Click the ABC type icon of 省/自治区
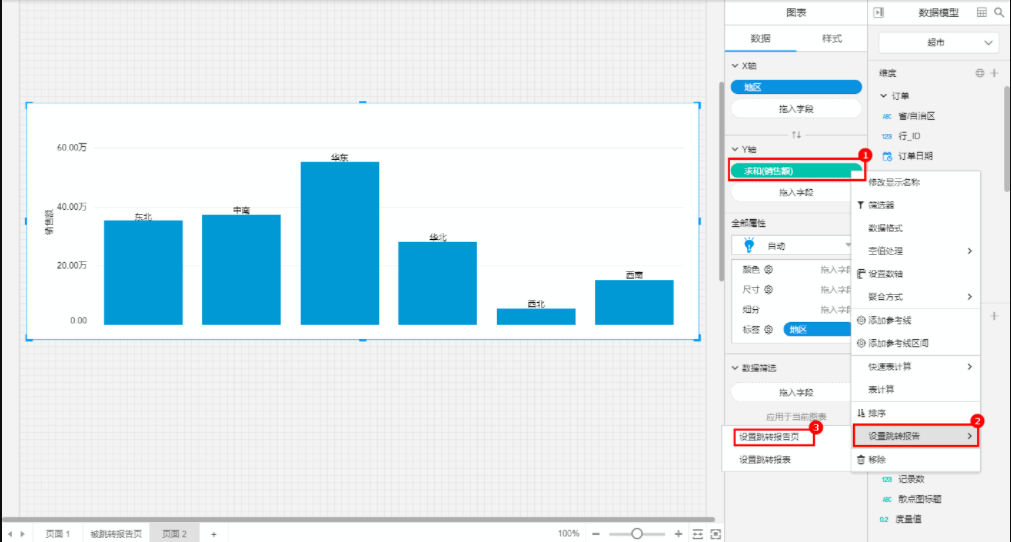 (x=887, y=117)
